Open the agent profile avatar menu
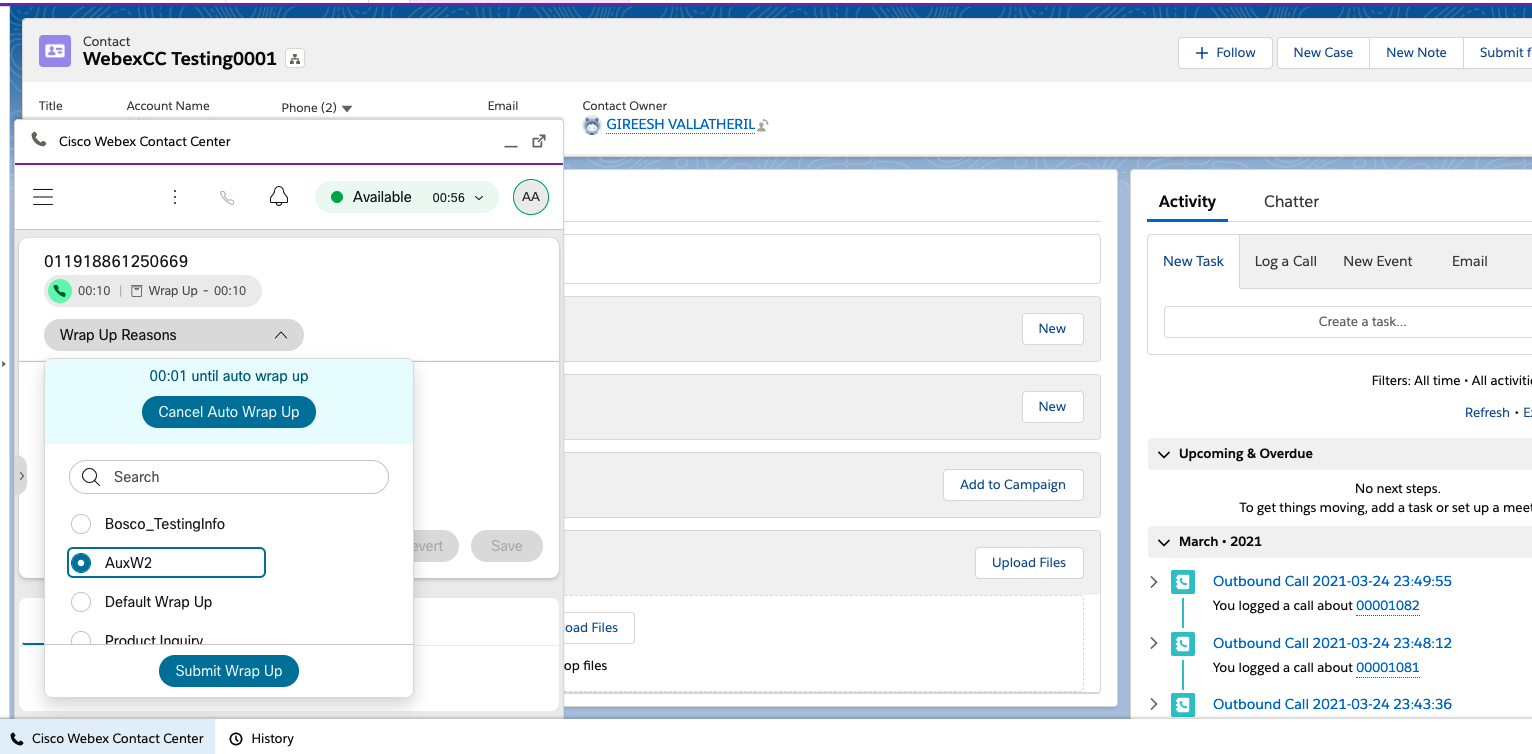This screenshot has height=754, width=1532. click(530, 196)
